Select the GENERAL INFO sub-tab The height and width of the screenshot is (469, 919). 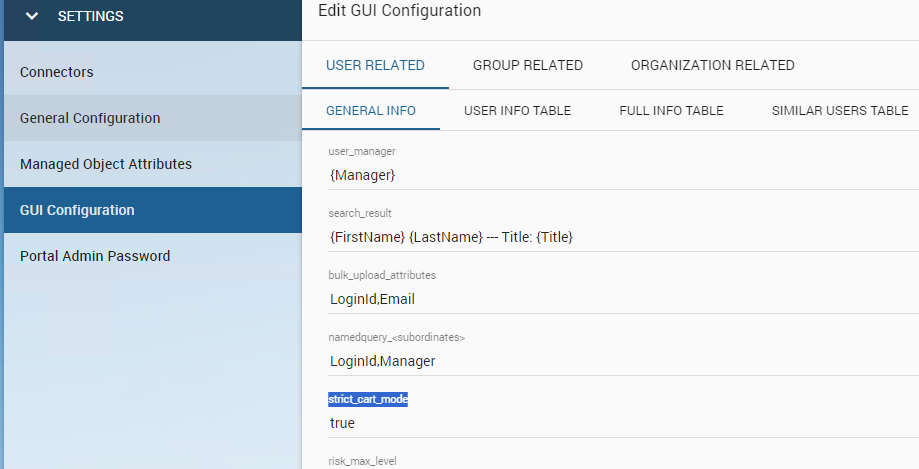pyautogui.click(x=371, y=110)
